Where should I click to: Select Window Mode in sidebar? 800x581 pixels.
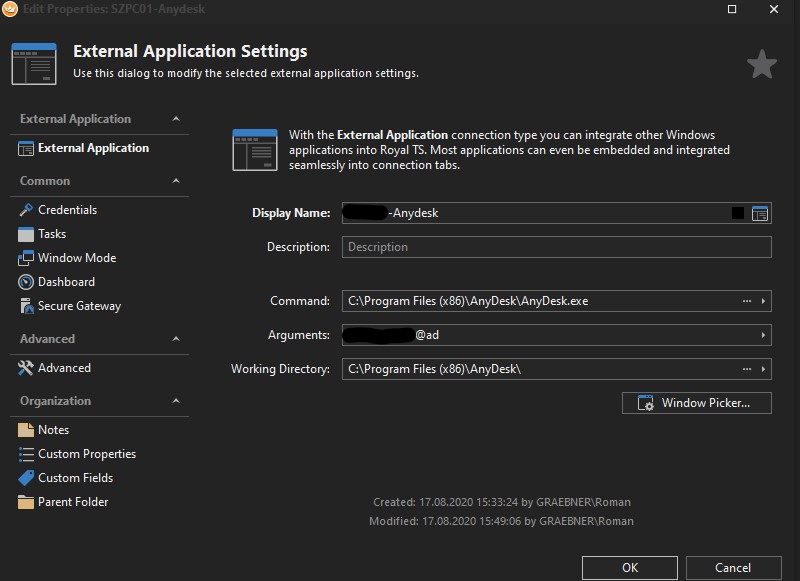(77, 258)
